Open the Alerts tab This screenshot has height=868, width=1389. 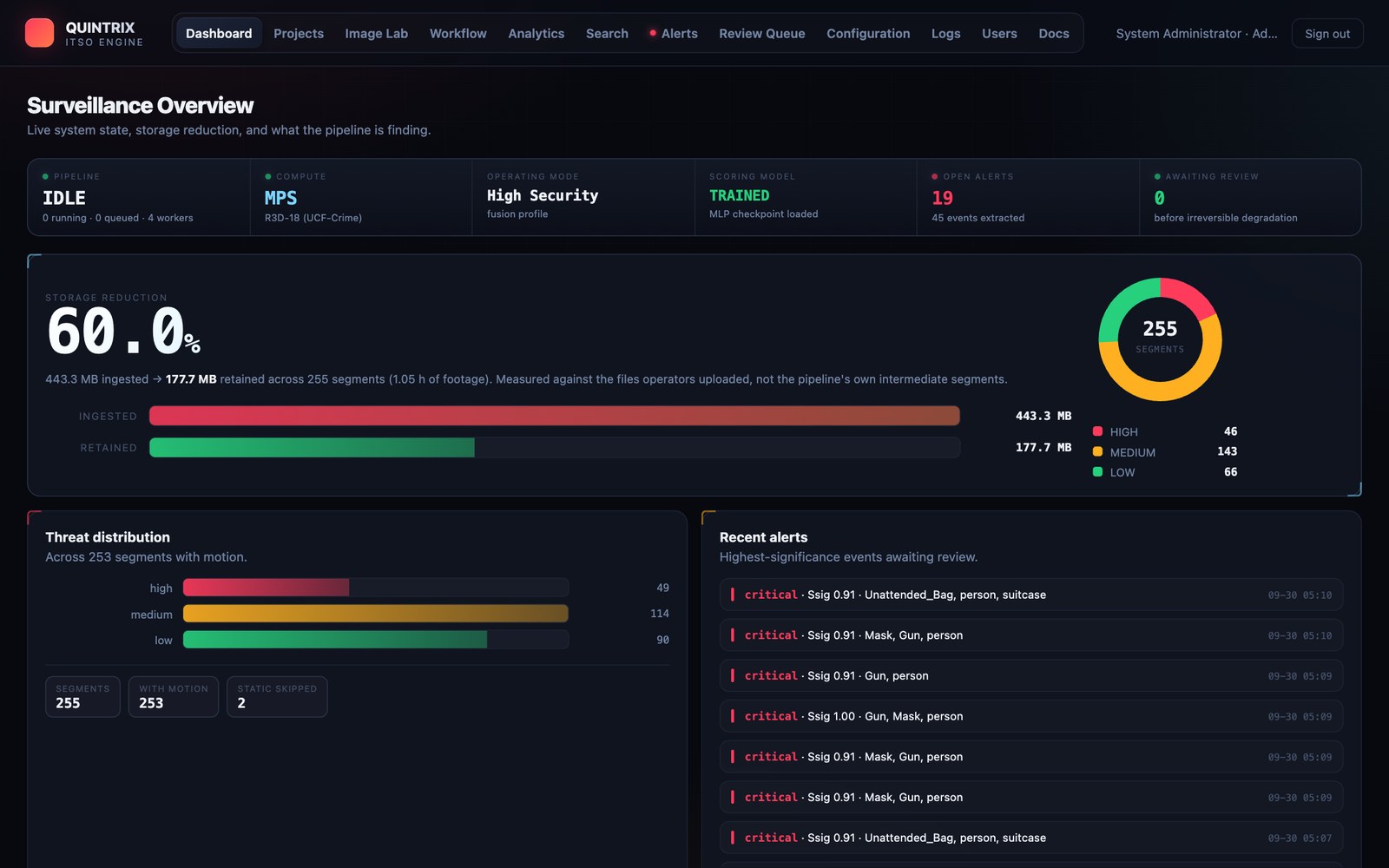[x=674, y=33]
